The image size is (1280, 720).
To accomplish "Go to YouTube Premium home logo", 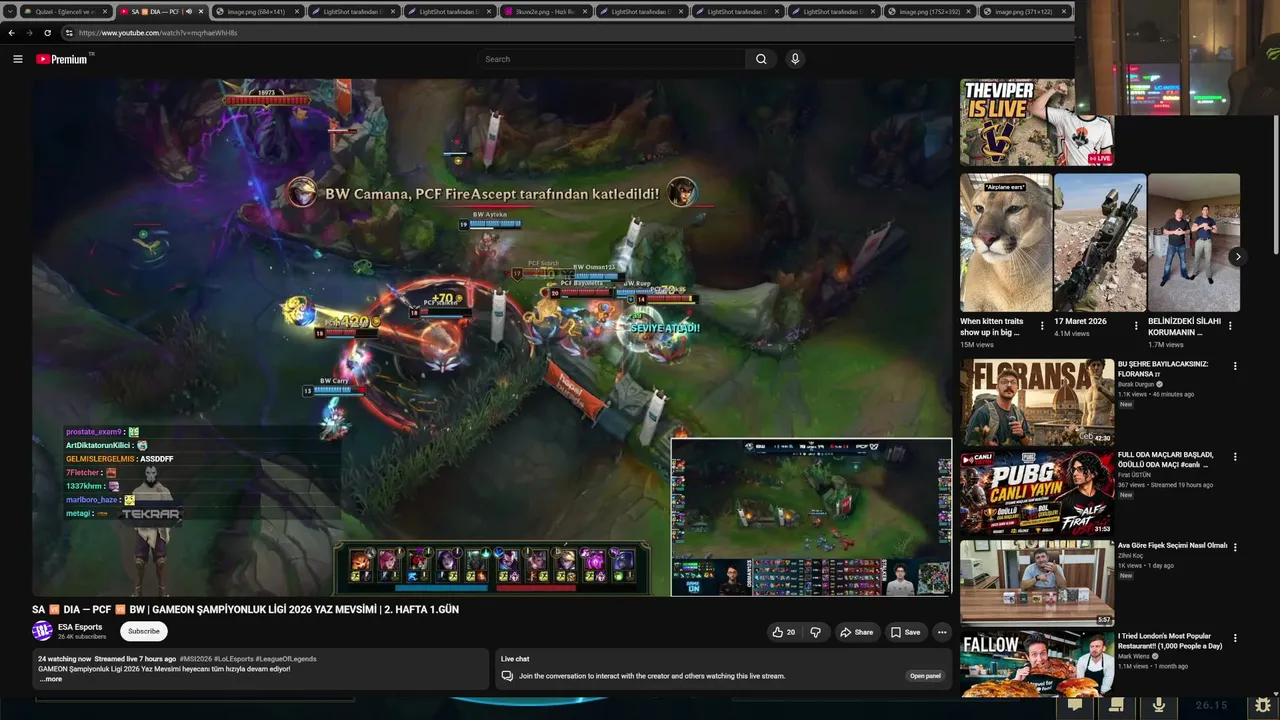I will tap(62, 59).
